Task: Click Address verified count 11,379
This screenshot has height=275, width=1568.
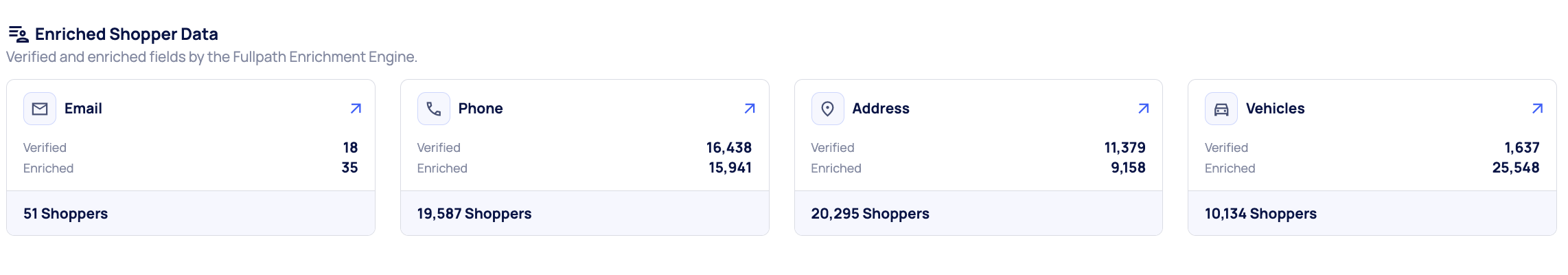Action: tap(1125, 148)
